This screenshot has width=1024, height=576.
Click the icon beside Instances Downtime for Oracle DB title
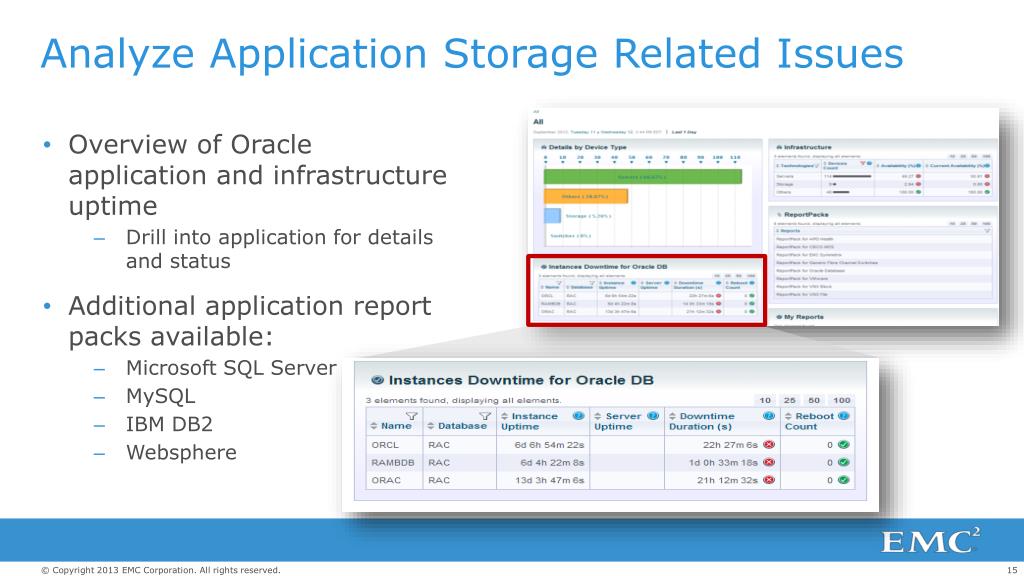[x=377, y=380]
